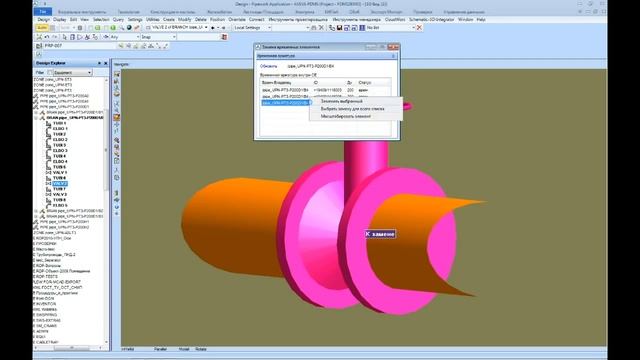
Task: Select ELBO 5 in the tree
Action: pyautogui.click(x=60, y=206)
